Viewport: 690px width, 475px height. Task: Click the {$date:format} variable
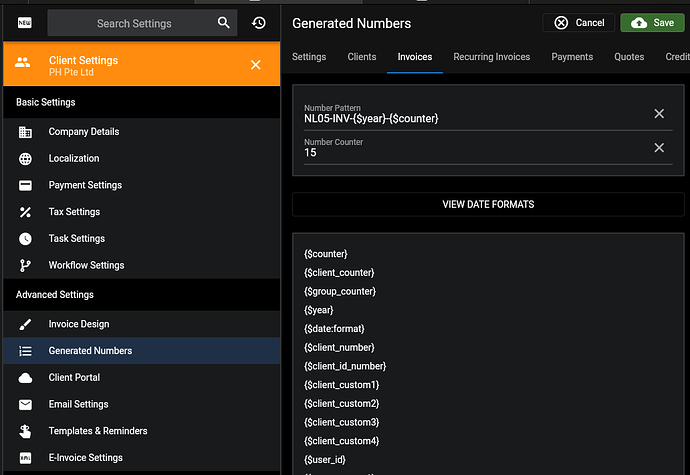[x=334, y=329]
